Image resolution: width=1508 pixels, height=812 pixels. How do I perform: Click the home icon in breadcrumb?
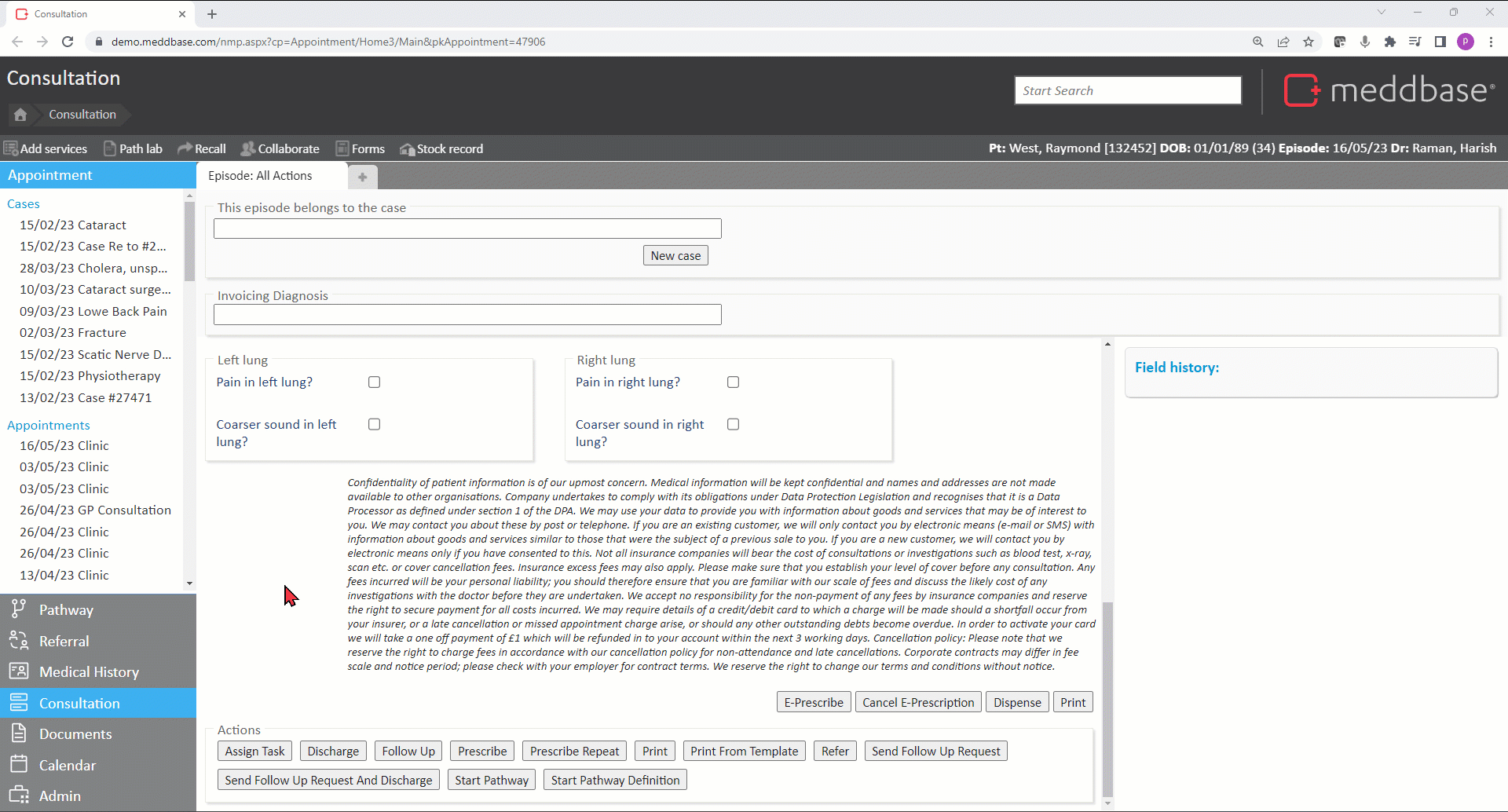[20, 115]
